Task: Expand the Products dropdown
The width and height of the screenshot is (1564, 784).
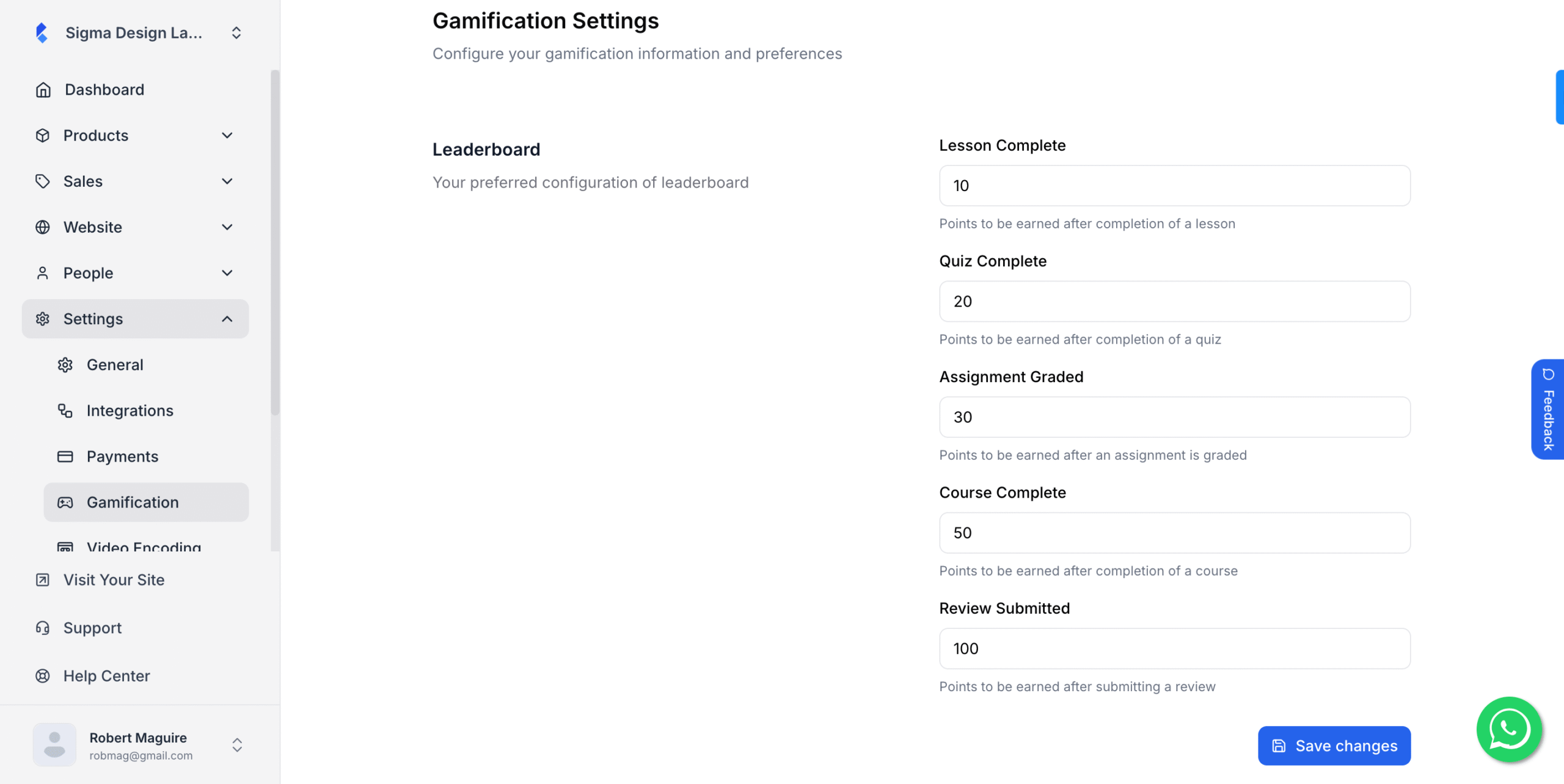Action: point(227,135)
